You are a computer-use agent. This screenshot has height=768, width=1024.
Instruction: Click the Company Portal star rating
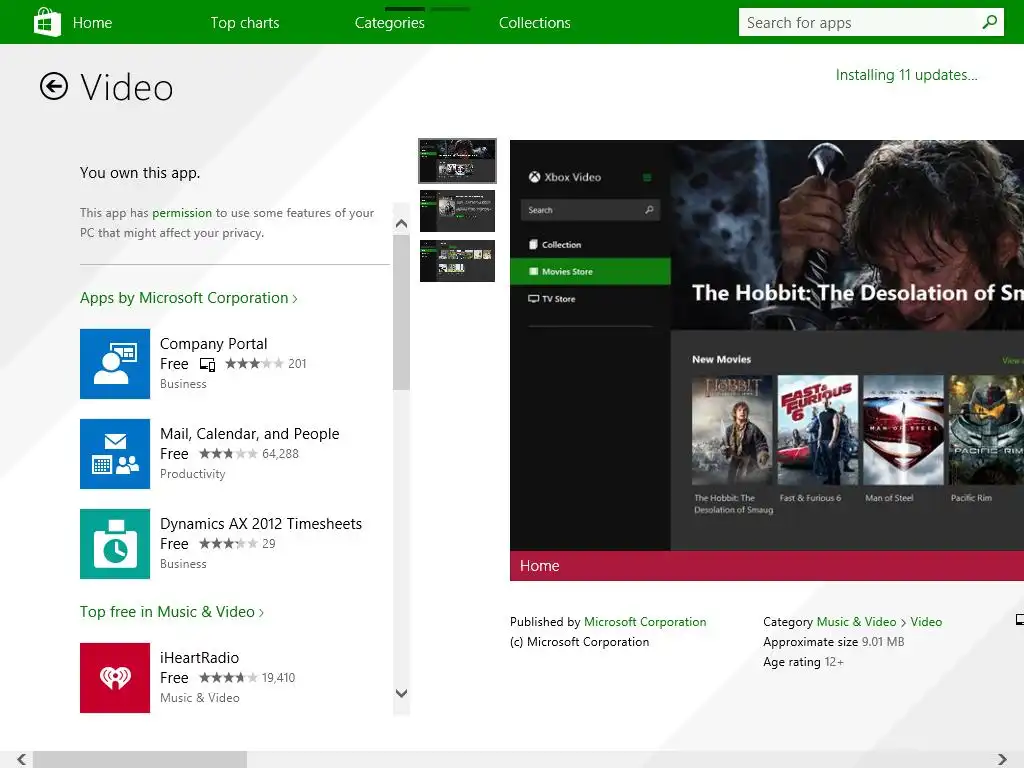click(x=255, y=364)
